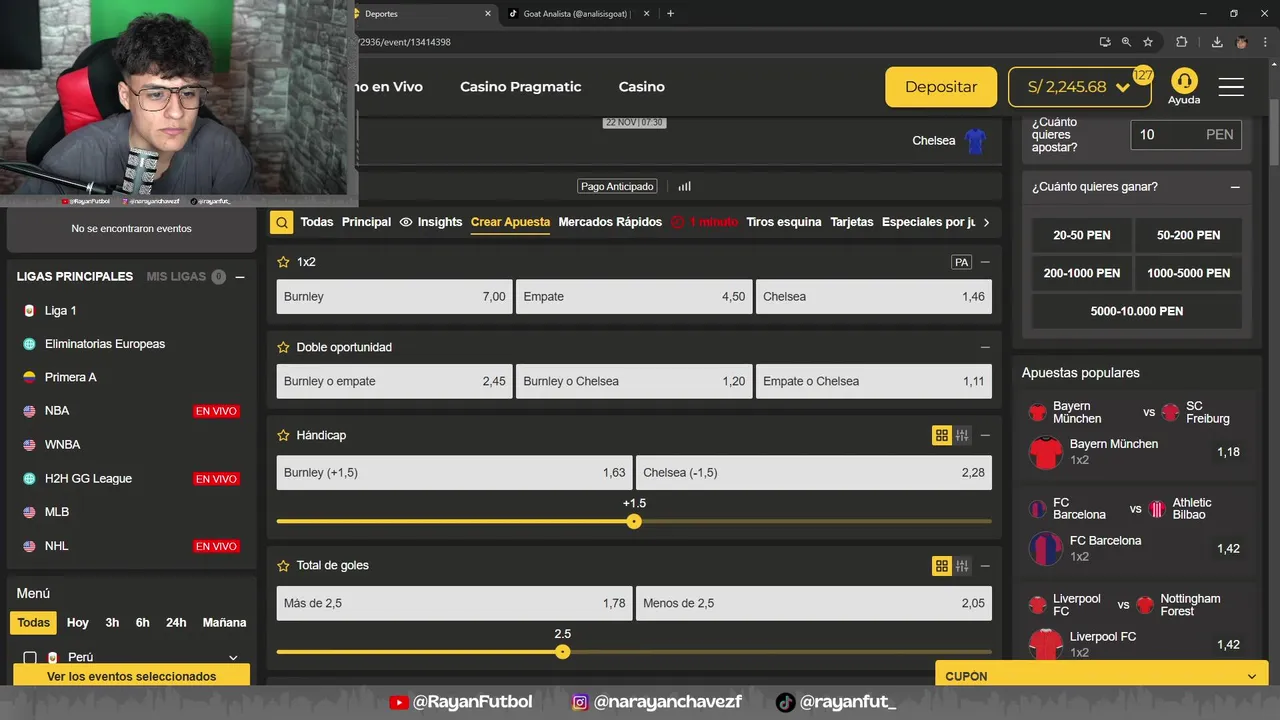Filter events by the 3h time option
Image resolution: width=1280 pixels, height=720 pixels.
click(112, 623)
